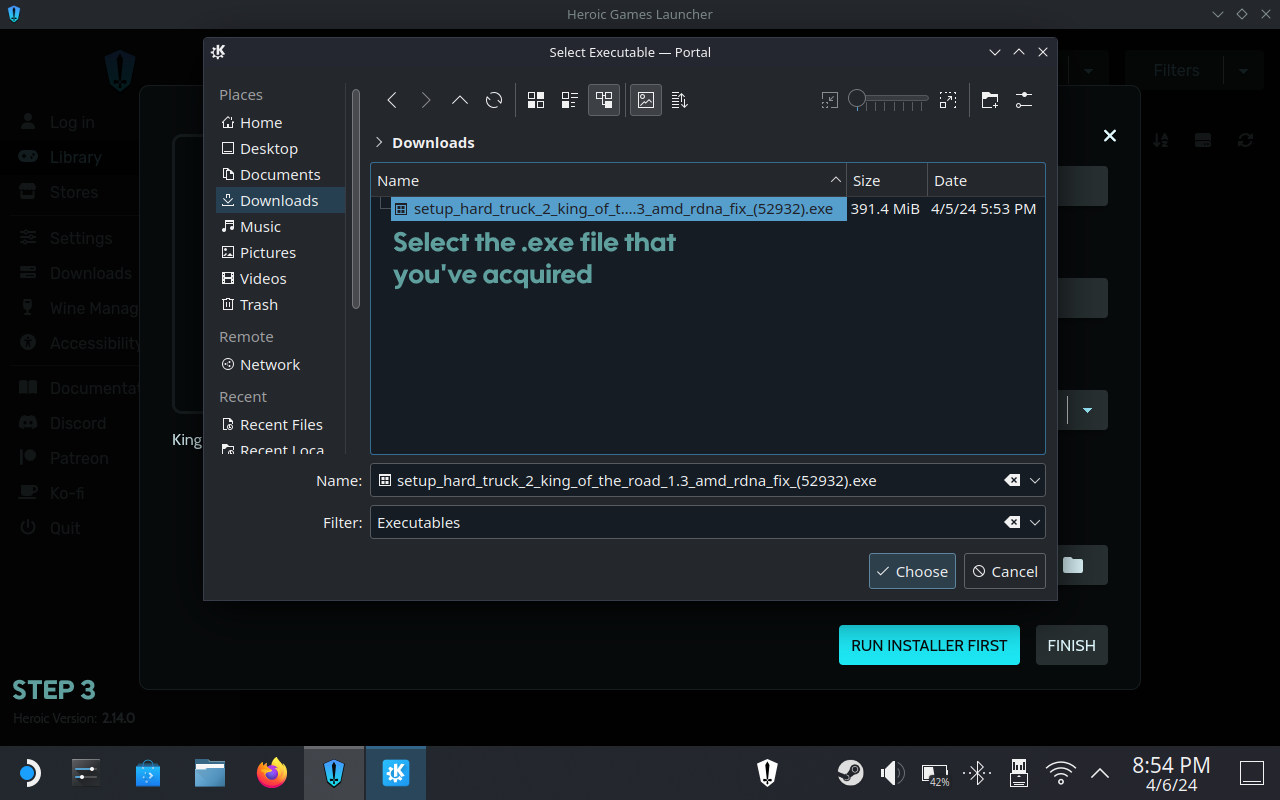1280x800 pixels.
Task: Select the setup_hard_truck_2 exe file
Action: click(x=622, y=209)
